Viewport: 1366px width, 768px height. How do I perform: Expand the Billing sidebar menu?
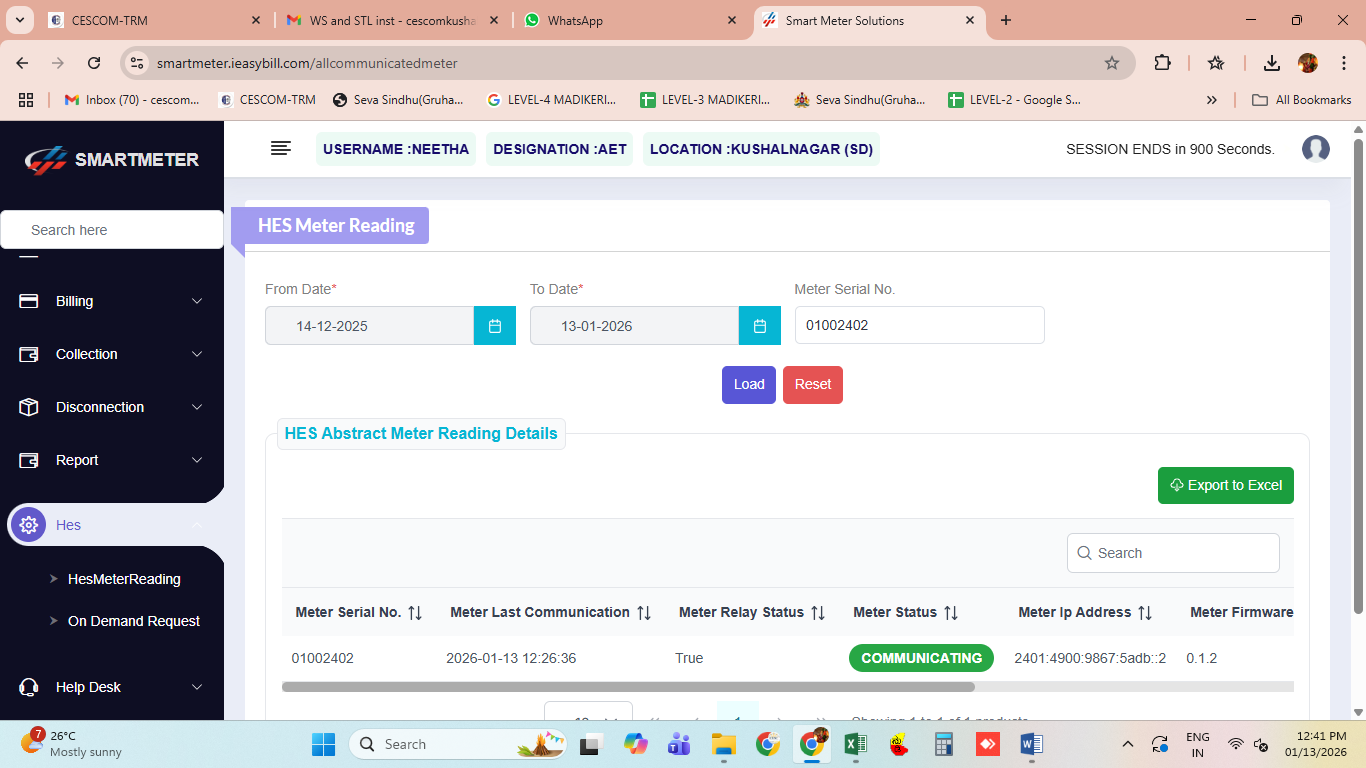point(112,301)
